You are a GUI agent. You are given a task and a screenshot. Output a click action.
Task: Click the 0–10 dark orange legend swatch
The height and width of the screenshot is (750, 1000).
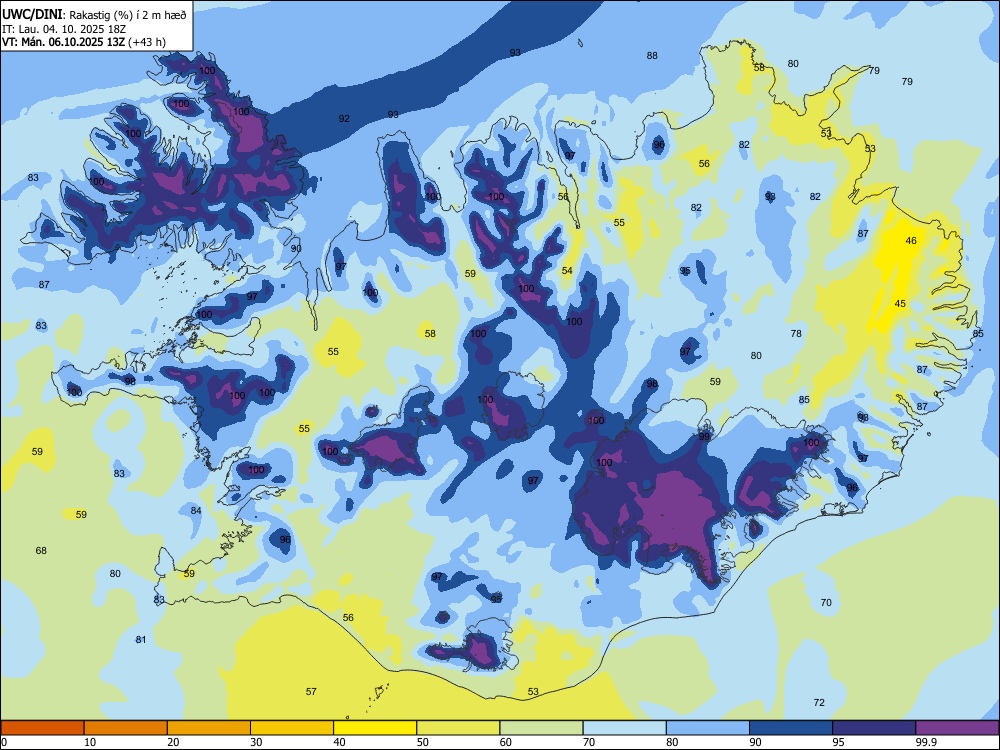(x=42, y=728)
